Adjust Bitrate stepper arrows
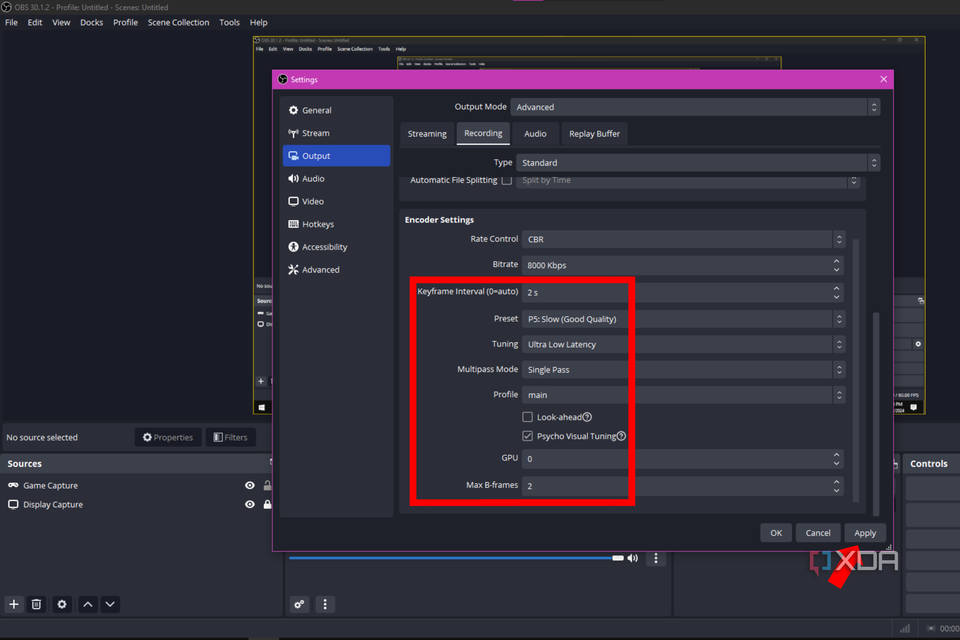The height and width of the screenshot is (640, 960). point(836,265)
